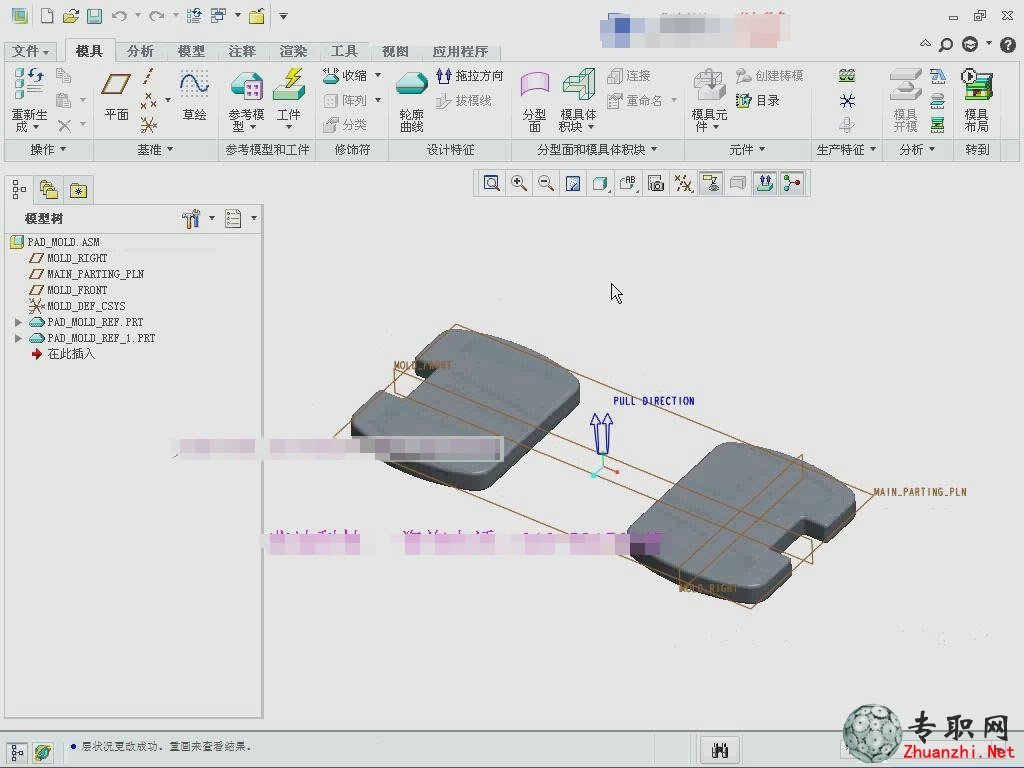
Task: Expand the parting surface and mold volume group
Action: click(x=597, y=150)
